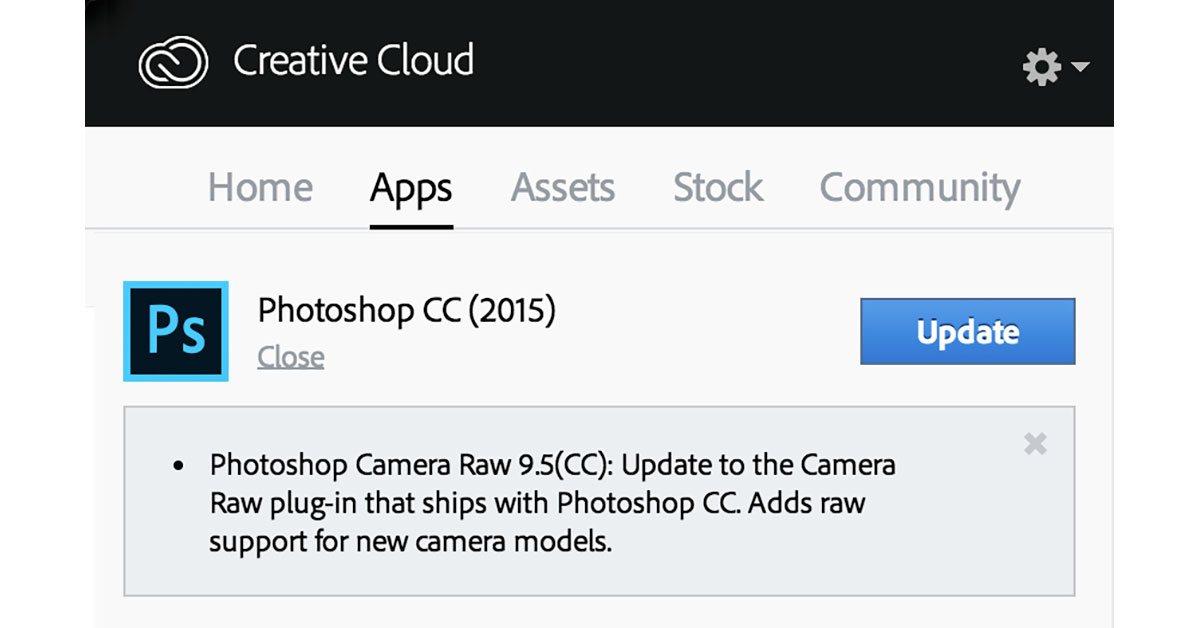Dismiss the update notes with the X

[x=1035, y=444]
